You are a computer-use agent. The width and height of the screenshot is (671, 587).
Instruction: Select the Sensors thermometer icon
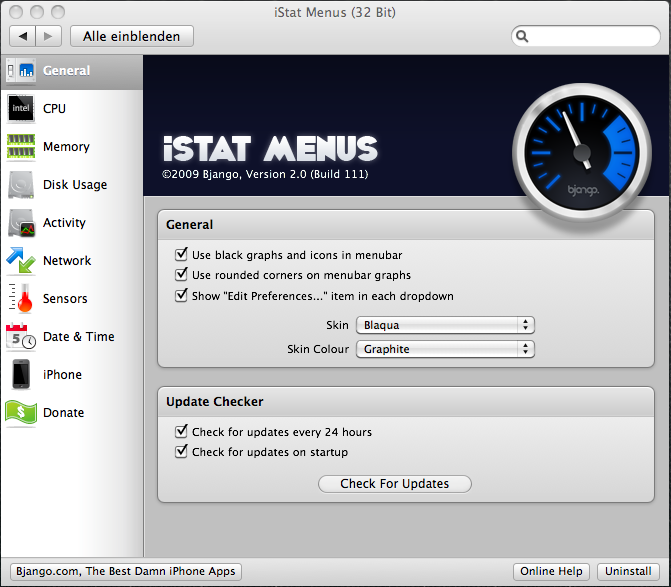click(21, 299)
